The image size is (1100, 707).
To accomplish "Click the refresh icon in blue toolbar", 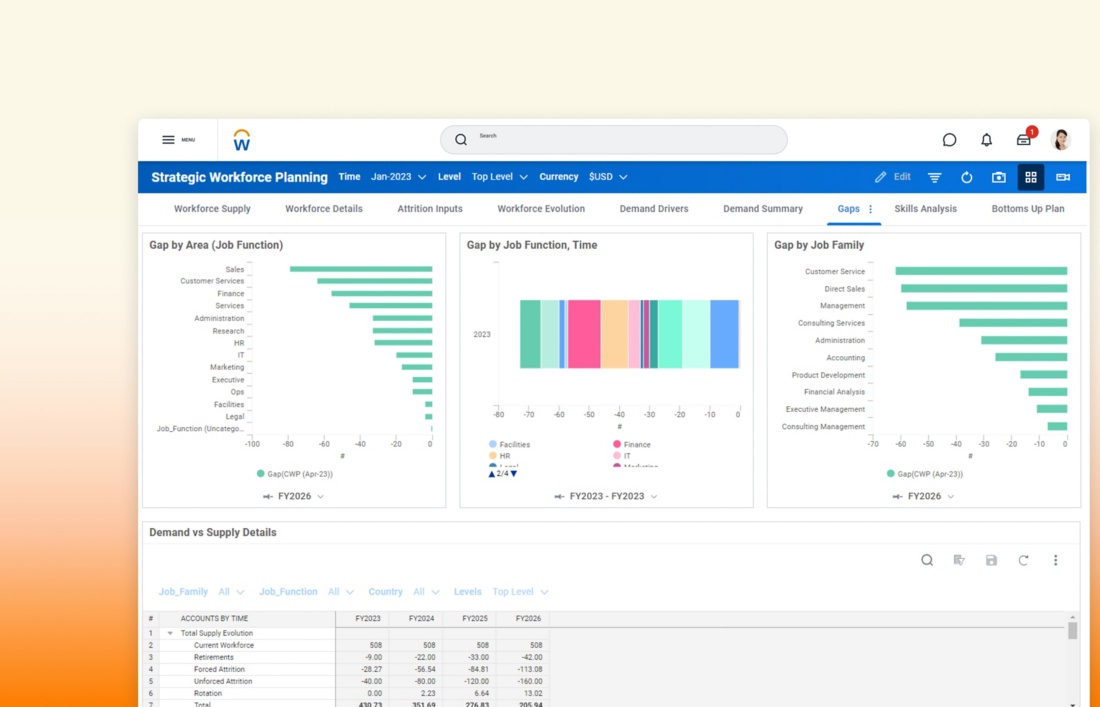I will tap(966, 177).
